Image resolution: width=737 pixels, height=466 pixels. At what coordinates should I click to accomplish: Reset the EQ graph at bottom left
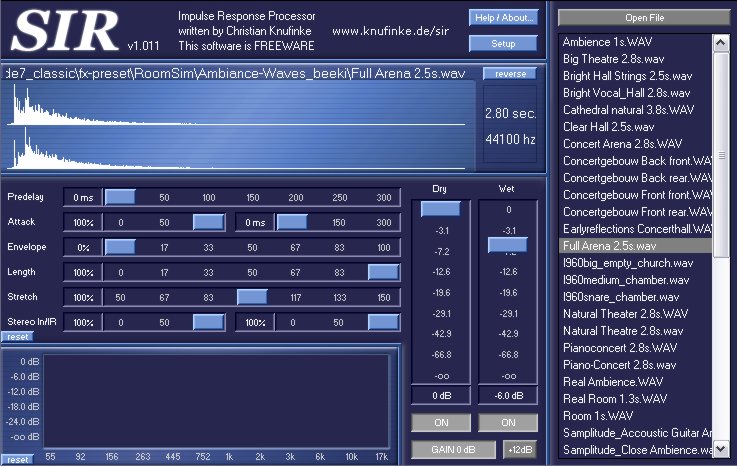point(17,459)
